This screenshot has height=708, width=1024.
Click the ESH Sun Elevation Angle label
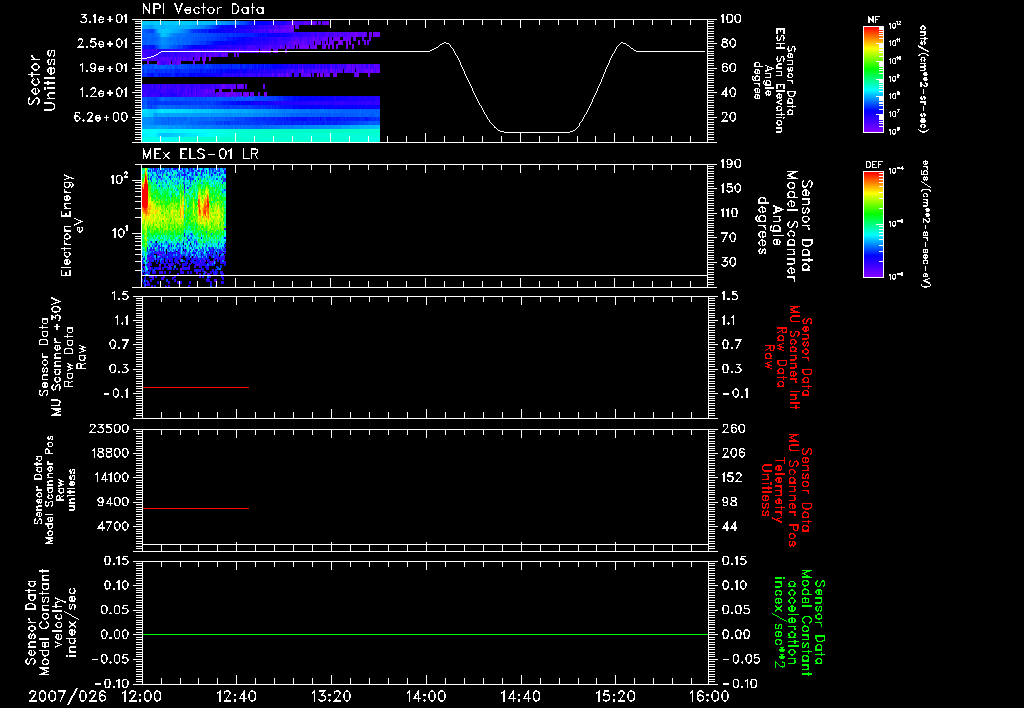[774, 80]
